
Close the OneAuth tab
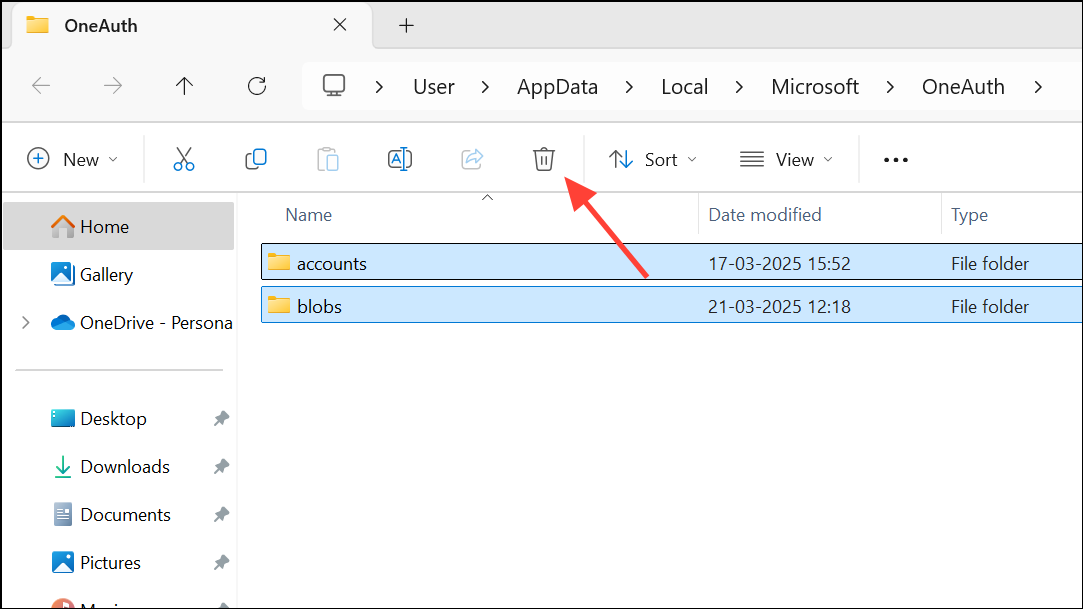(x=340, y=25)
